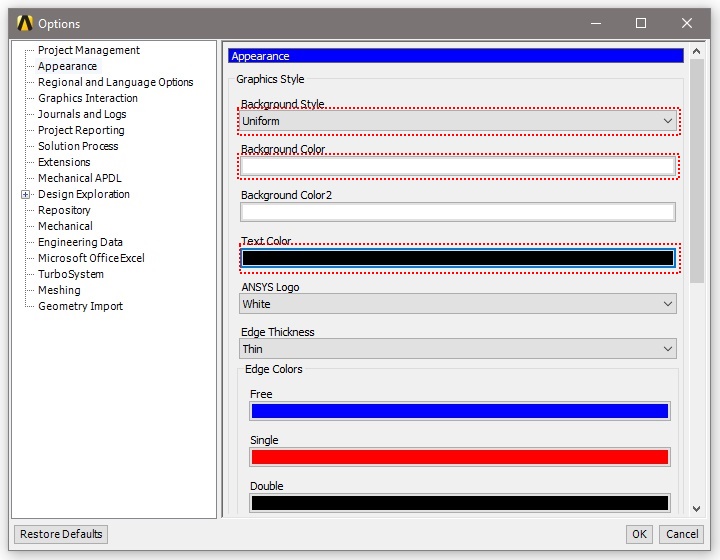Screen dimensions: 720x560
Task: Select Journals and Logs item
Action: click(82, 114)
